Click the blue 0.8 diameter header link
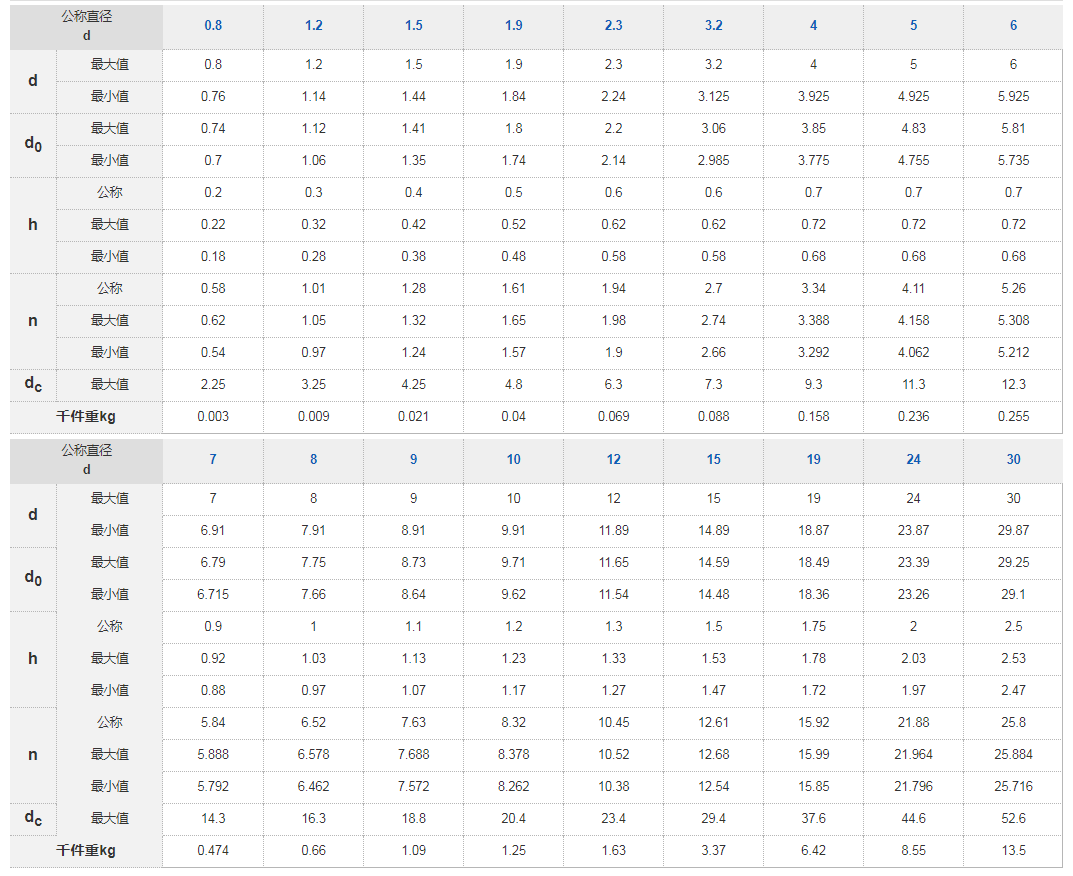1073x876 pixels. (x=213, y=26)
